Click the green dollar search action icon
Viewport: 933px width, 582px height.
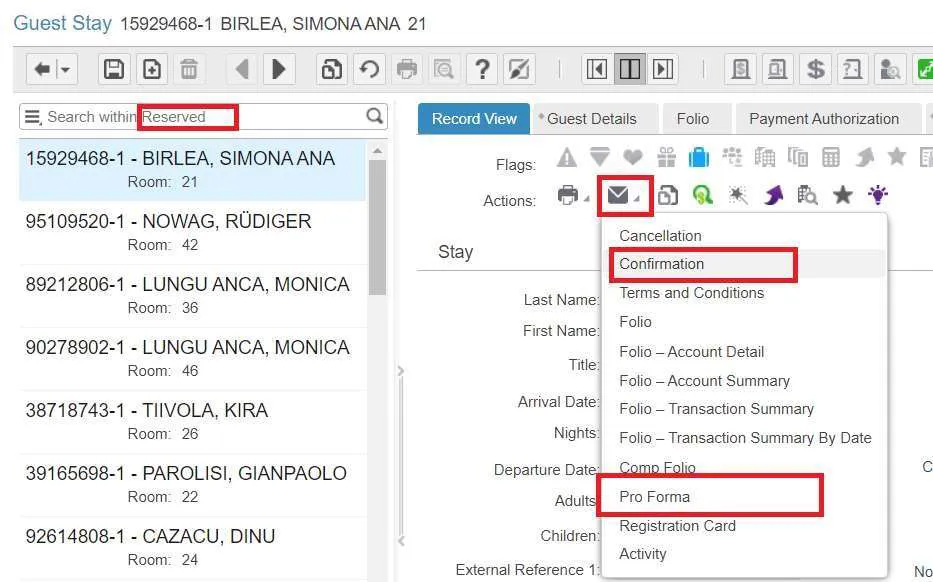coord(703,195)
